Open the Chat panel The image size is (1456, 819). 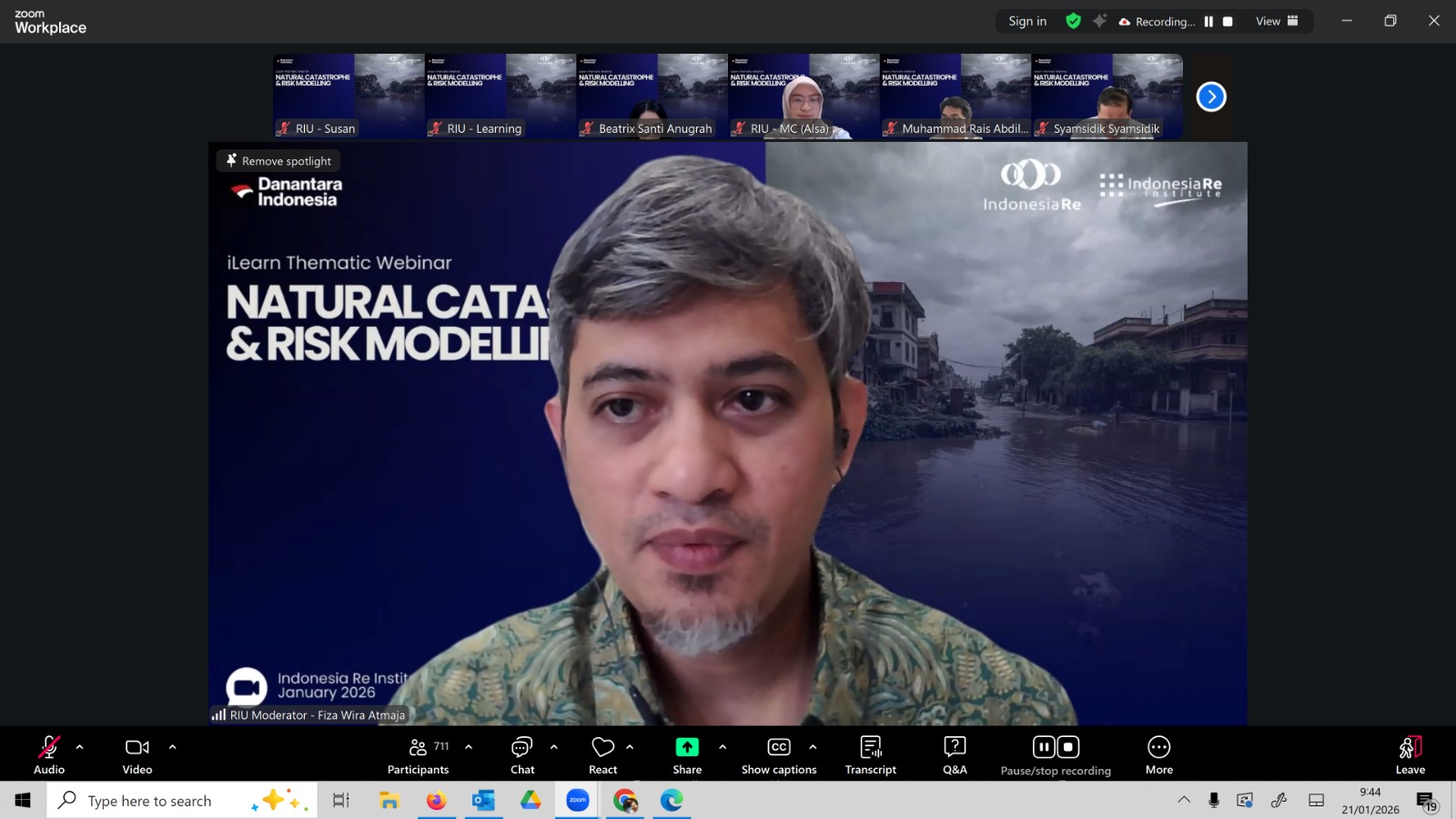[x=522, y=754]
